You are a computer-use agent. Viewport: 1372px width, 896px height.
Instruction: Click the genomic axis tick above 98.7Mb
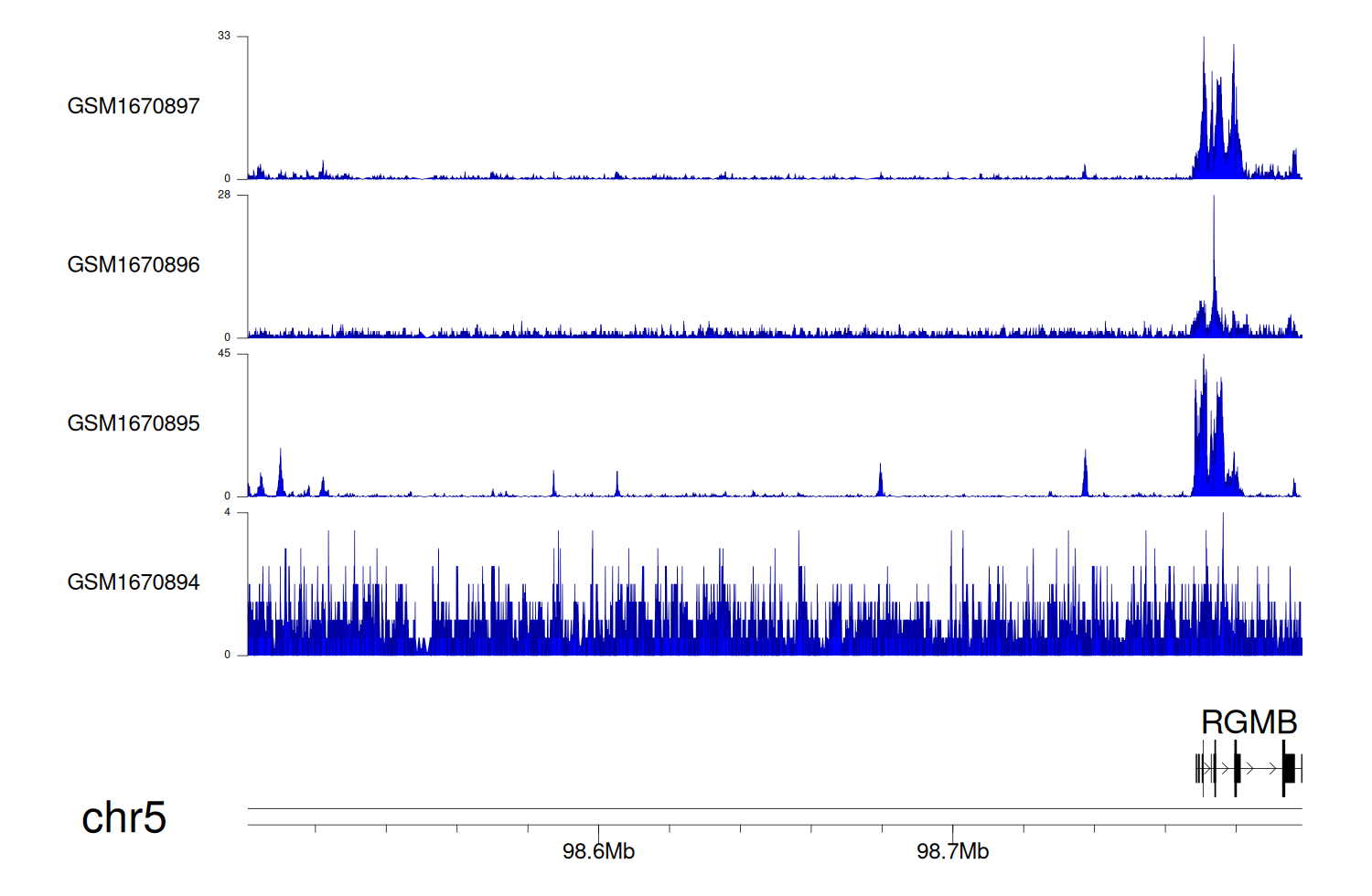pyautogui.click(x=952, y=828)
